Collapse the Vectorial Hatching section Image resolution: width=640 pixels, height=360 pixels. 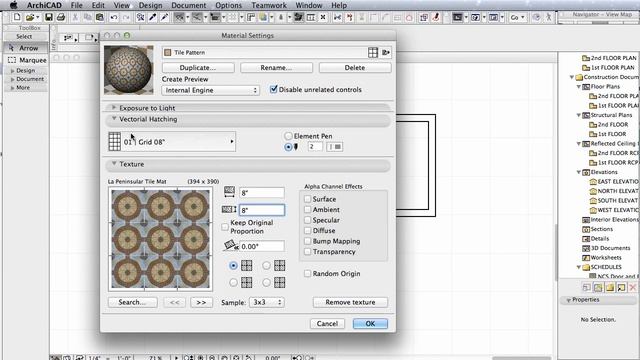(x=114, y=118)
